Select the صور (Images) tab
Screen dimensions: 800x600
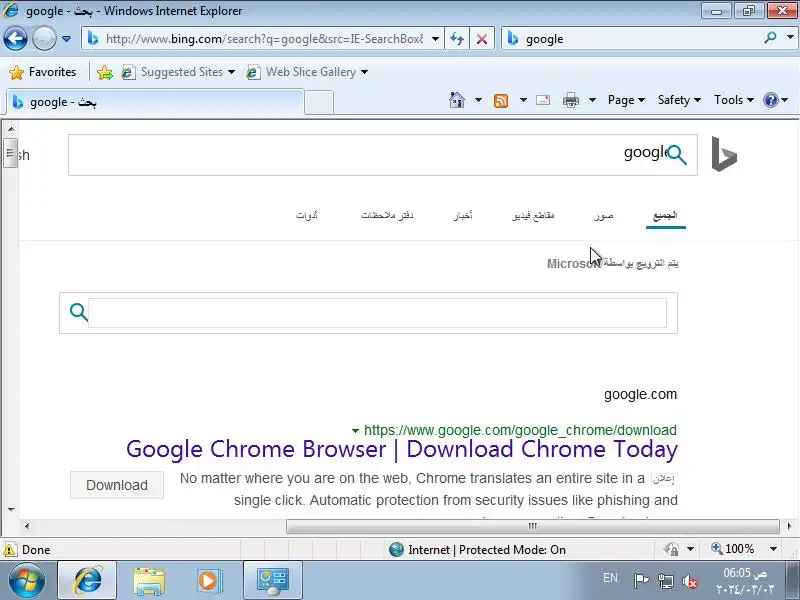tap(604, 216)
